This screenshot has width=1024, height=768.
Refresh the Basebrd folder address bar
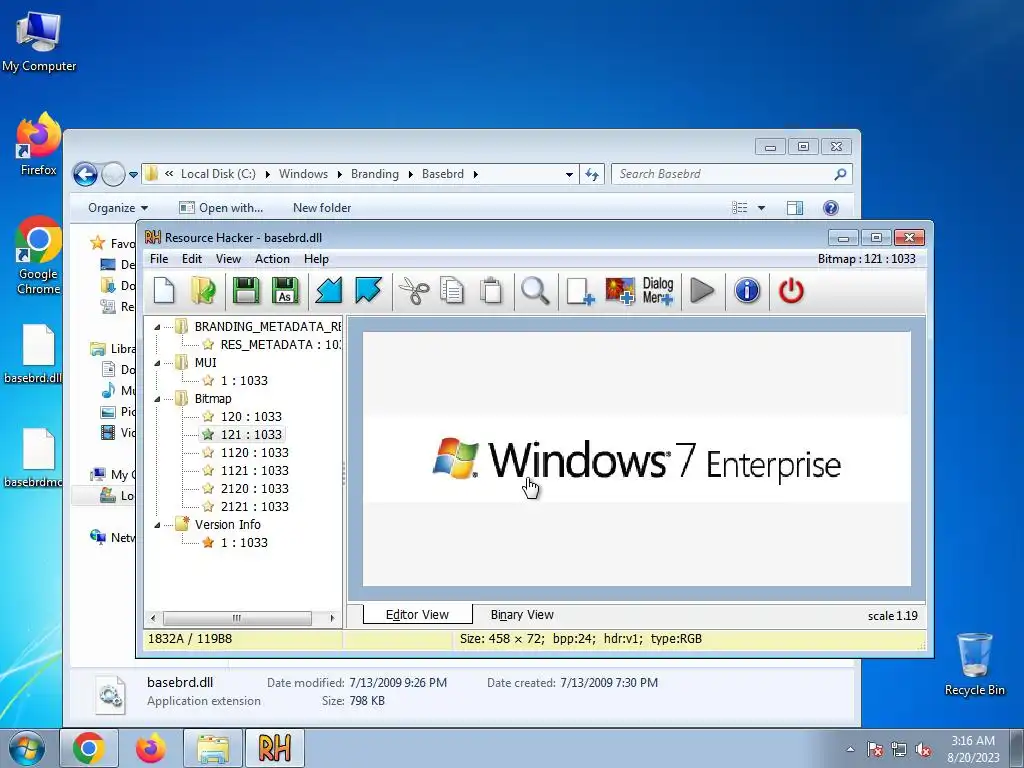pyautogui.click(x=592, y=174)
